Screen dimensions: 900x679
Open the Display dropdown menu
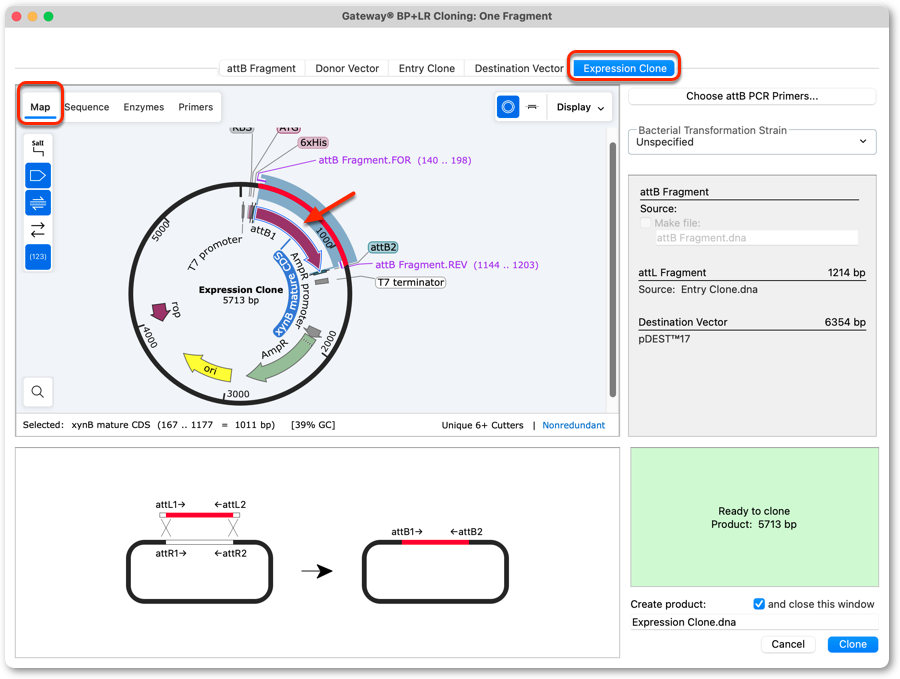(580, 107)
